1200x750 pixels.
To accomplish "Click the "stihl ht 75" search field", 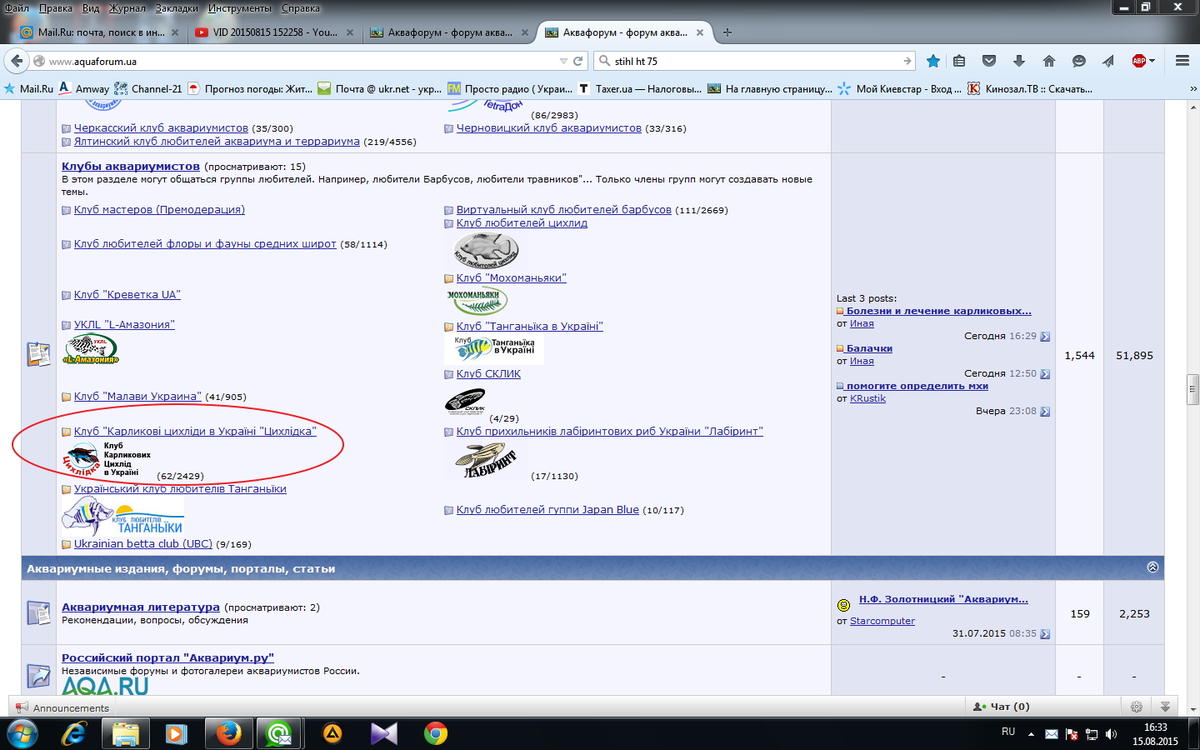I will click(750, 61).
